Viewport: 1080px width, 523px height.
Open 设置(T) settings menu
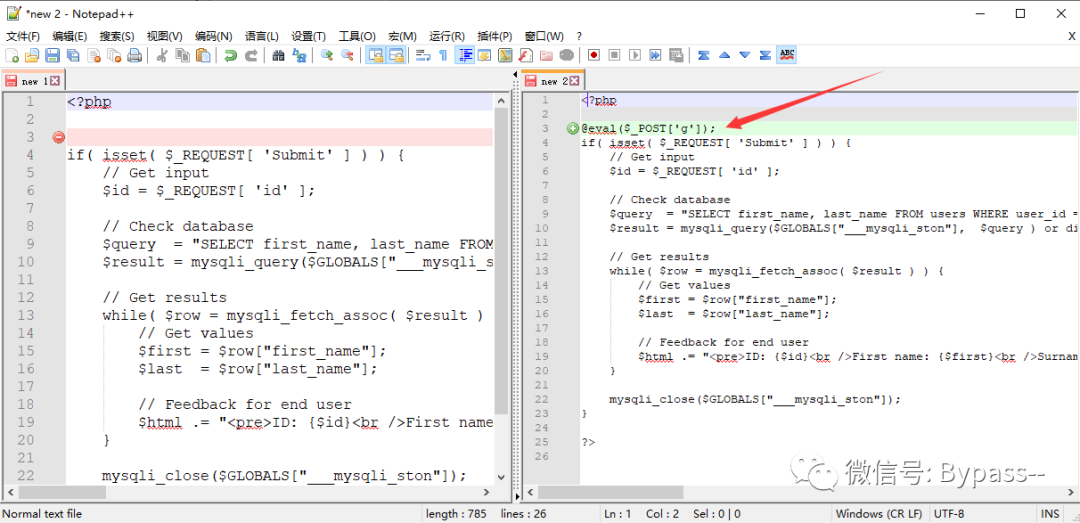click(x=309, y=36)
